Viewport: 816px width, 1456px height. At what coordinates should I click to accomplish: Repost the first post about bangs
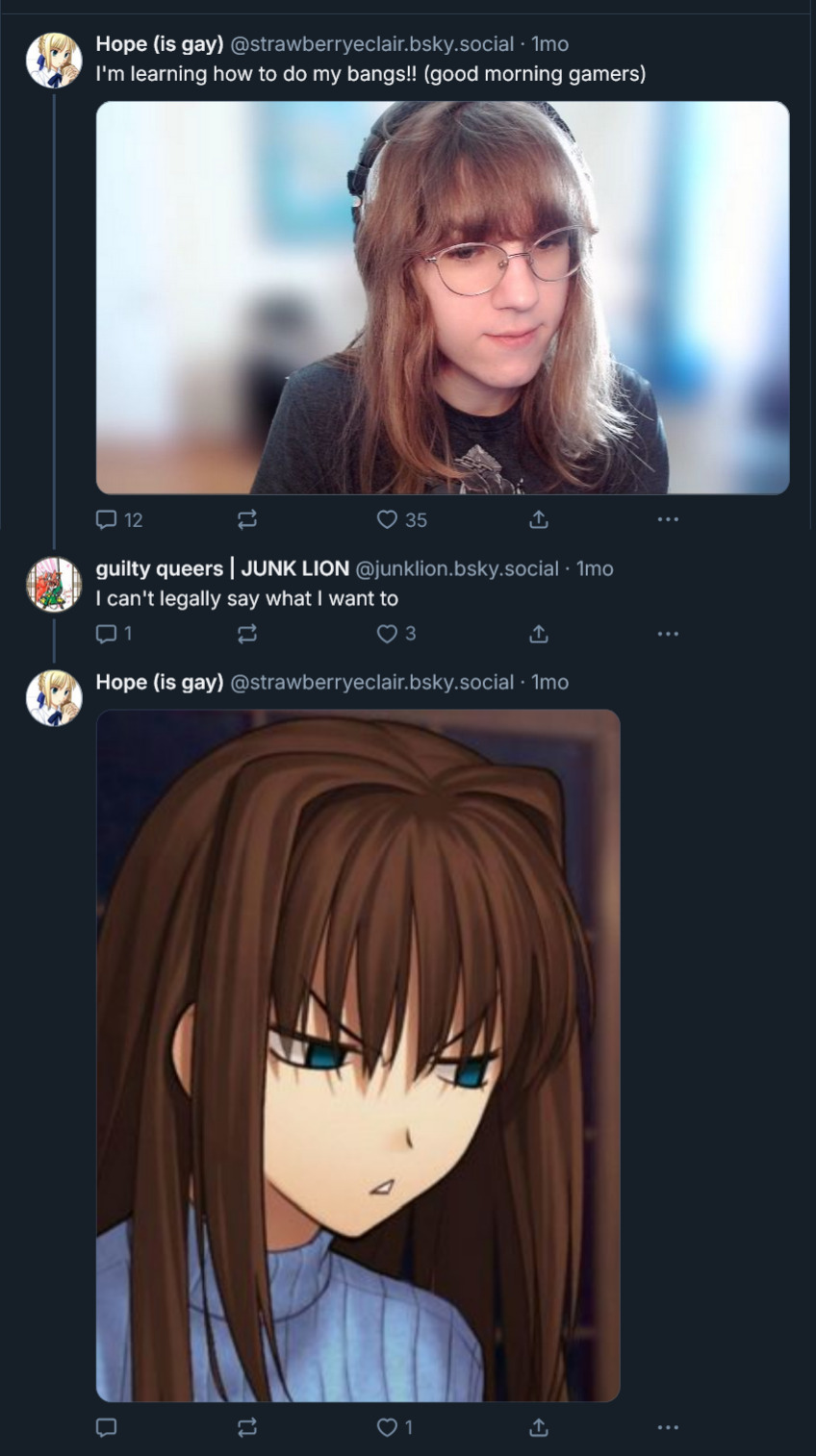point(247,519)
